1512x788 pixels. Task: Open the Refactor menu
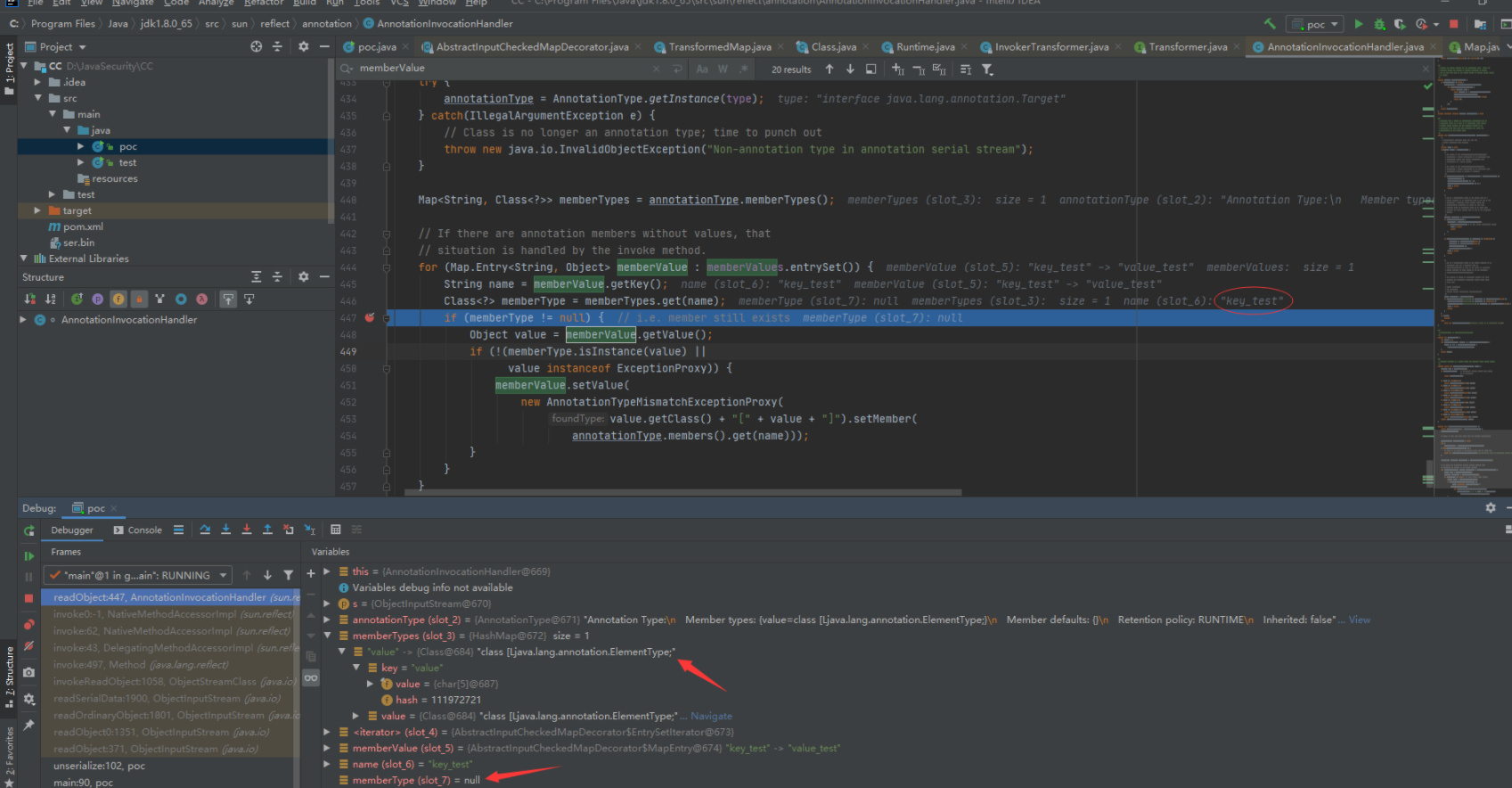[263, 3]
